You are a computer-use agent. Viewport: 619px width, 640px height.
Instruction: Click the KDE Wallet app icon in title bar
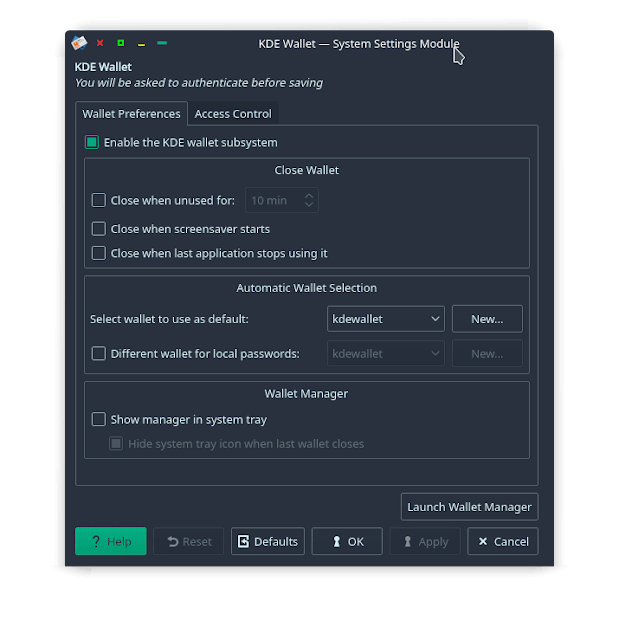coord(79,43)
